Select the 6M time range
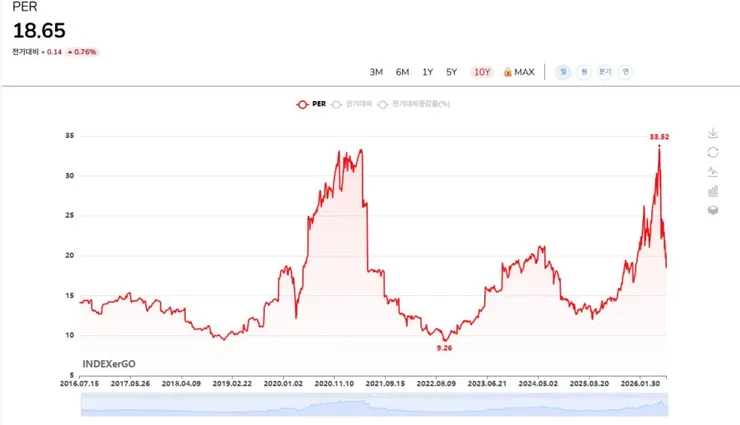740x425 pixels. [402, 72]
